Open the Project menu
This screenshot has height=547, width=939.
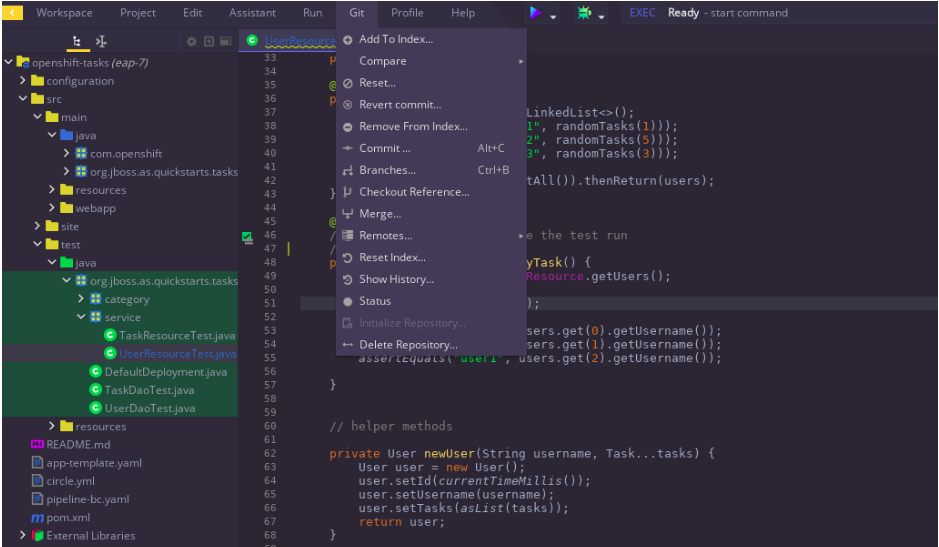(138, 13)
